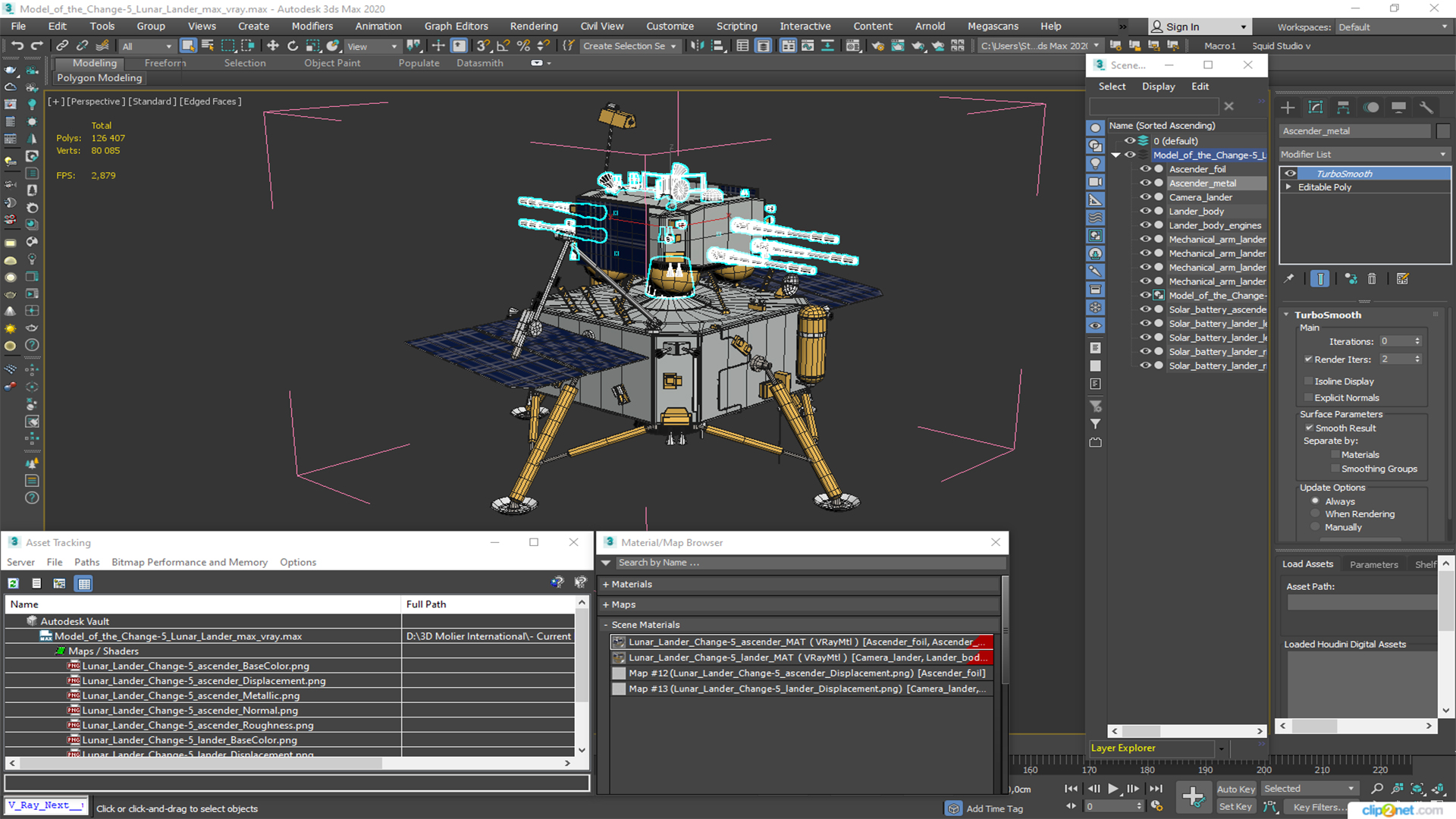
Task: Toggle visibility of 0 (default) layer
Action: pos(1130,141)
